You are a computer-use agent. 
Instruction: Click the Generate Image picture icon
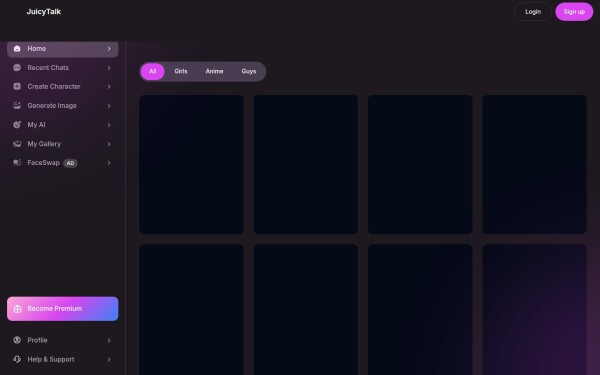point(17,106)
